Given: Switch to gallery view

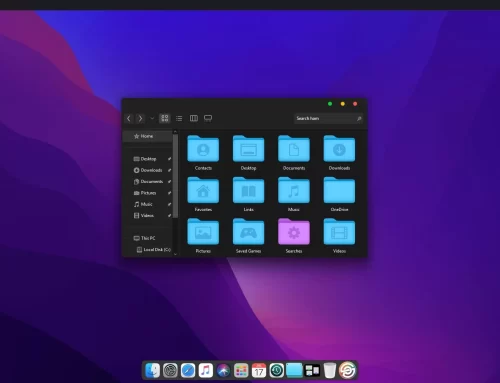Looking at the screenshot, I should click(208, 118).
